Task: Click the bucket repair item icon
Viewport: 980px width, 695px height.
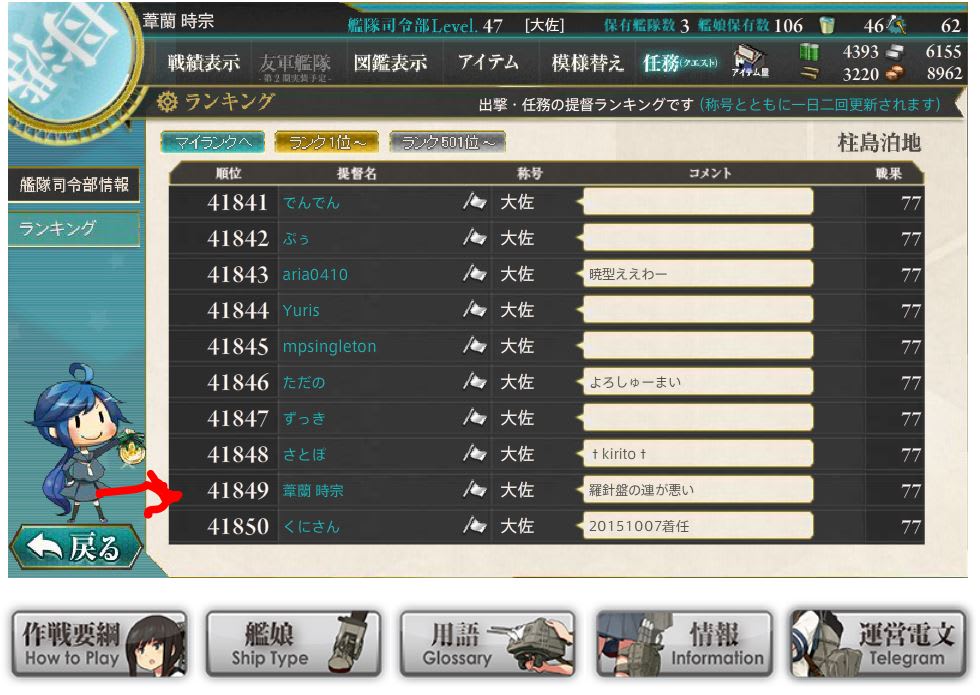Action: (827, 25)
